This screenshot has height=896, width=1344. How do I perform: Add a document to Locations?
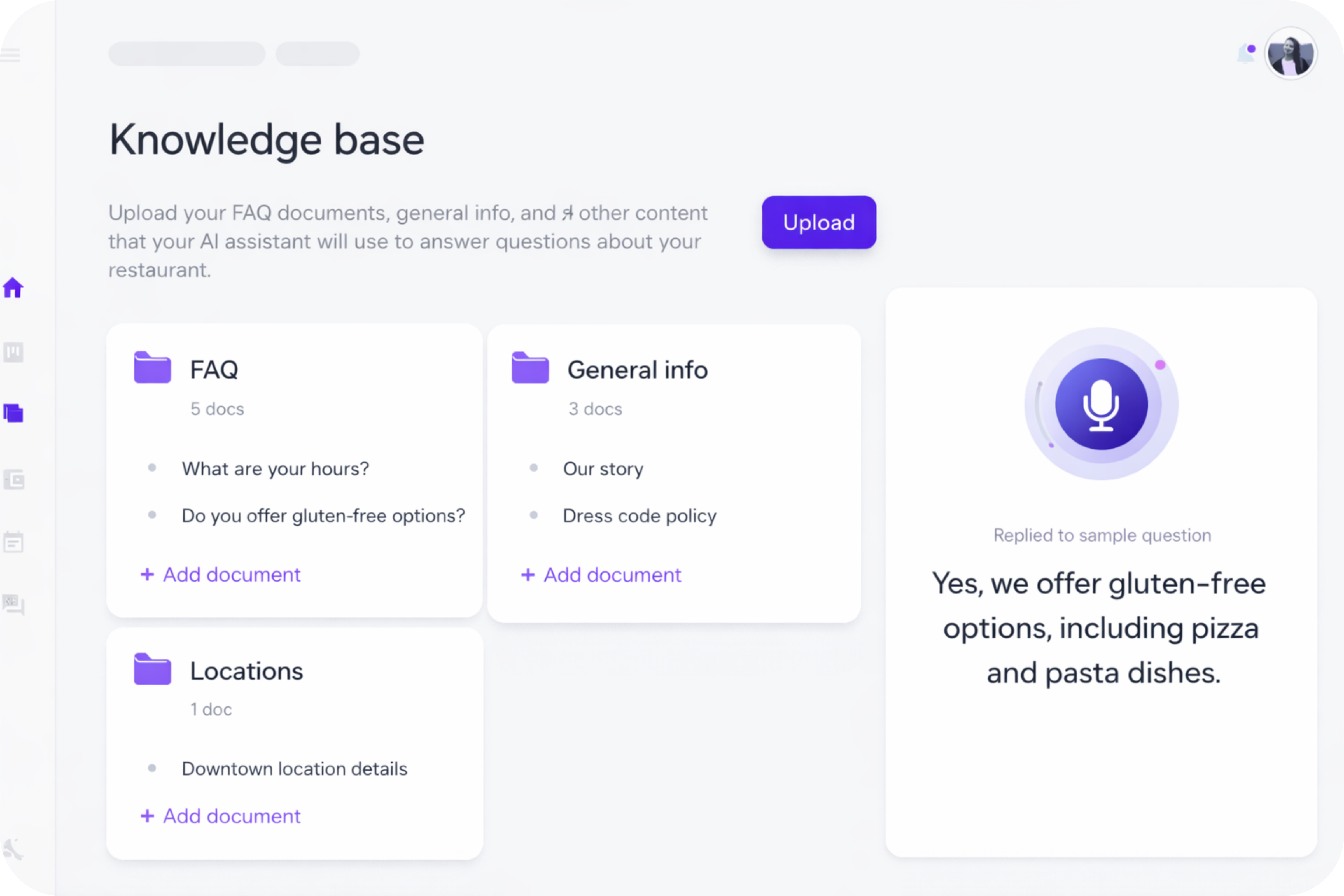[x=220, y=816]
